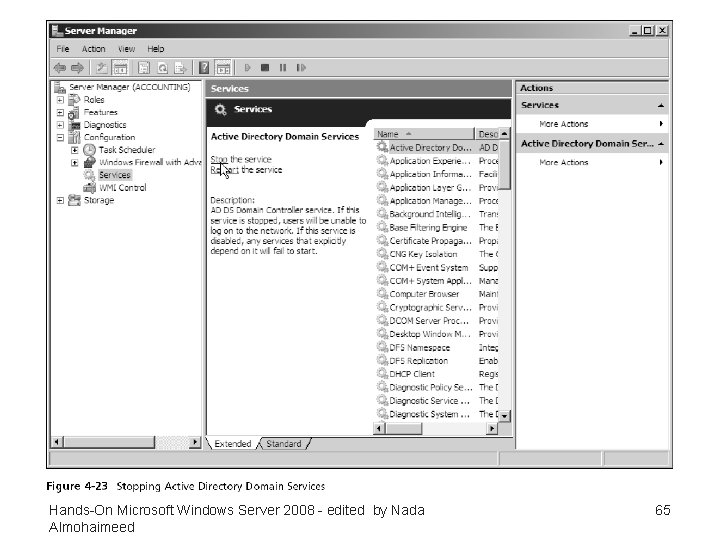Collapse the Configuration tree node

tap(60, 137)
